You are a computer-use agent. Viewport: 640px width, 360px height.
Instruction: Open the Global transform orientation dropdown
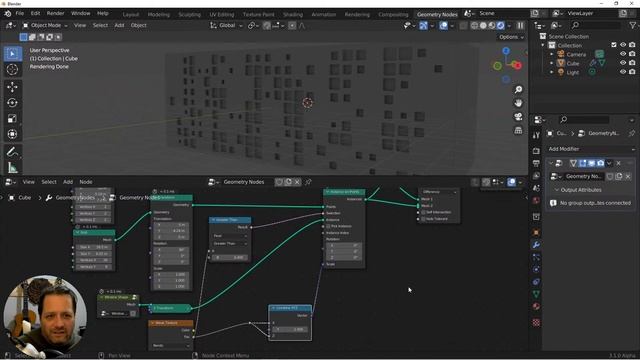[226, 25]
